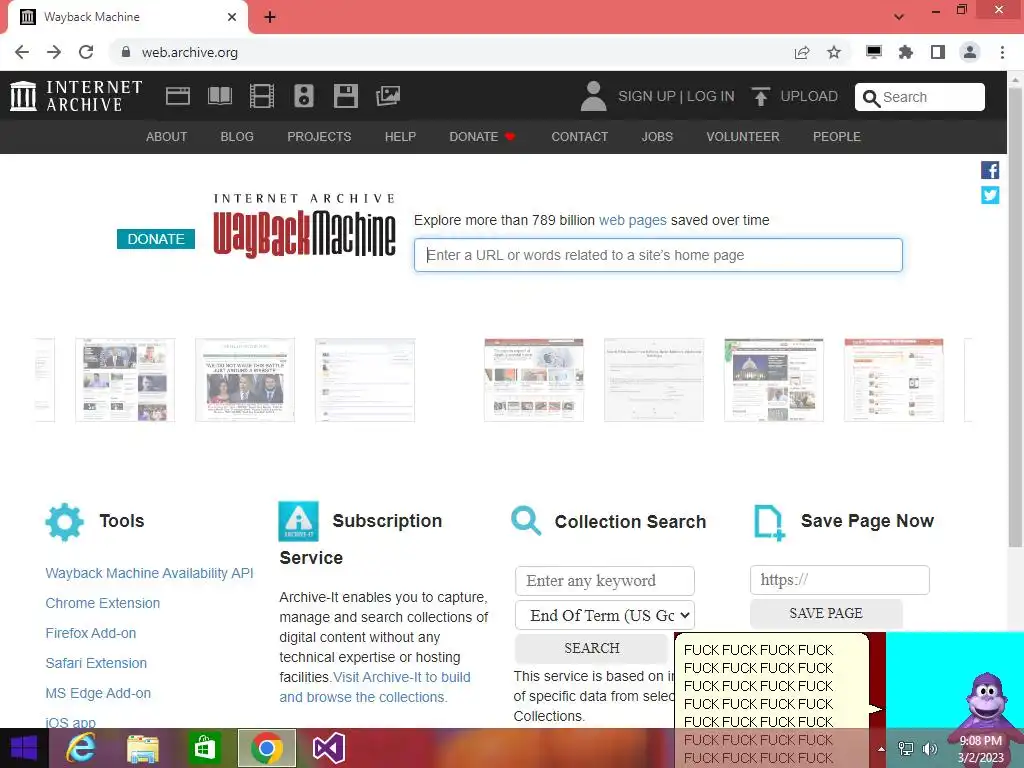The height and width of the screenshot is (768, 1024).
Task: Click the SIGN UP | LOG IN link
Action: [676, 96]
